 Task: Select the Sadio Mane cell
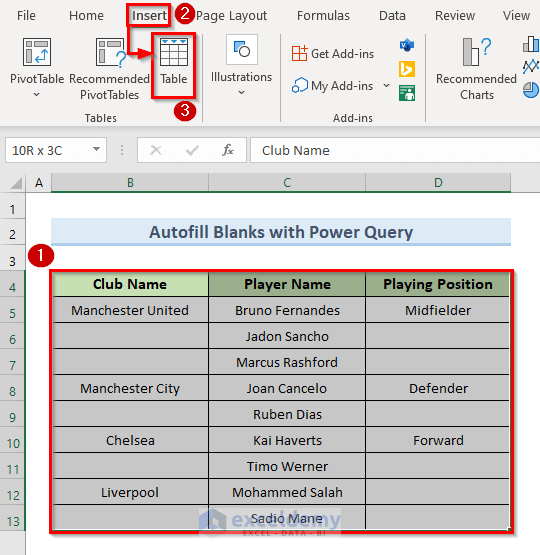(x=287, y=518)
